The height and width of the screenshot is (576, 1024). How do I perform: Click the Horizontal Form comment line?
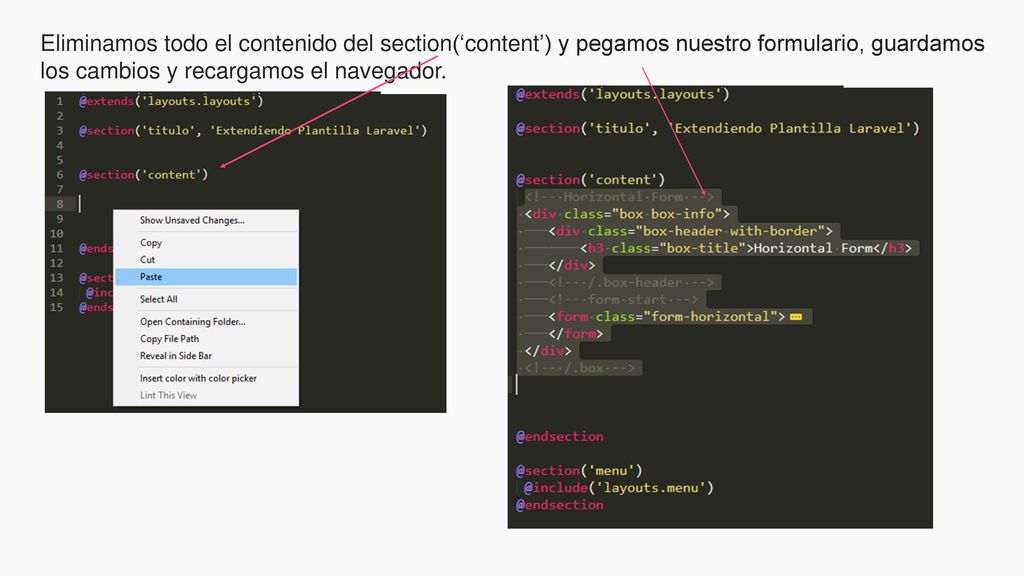[619, 197]
